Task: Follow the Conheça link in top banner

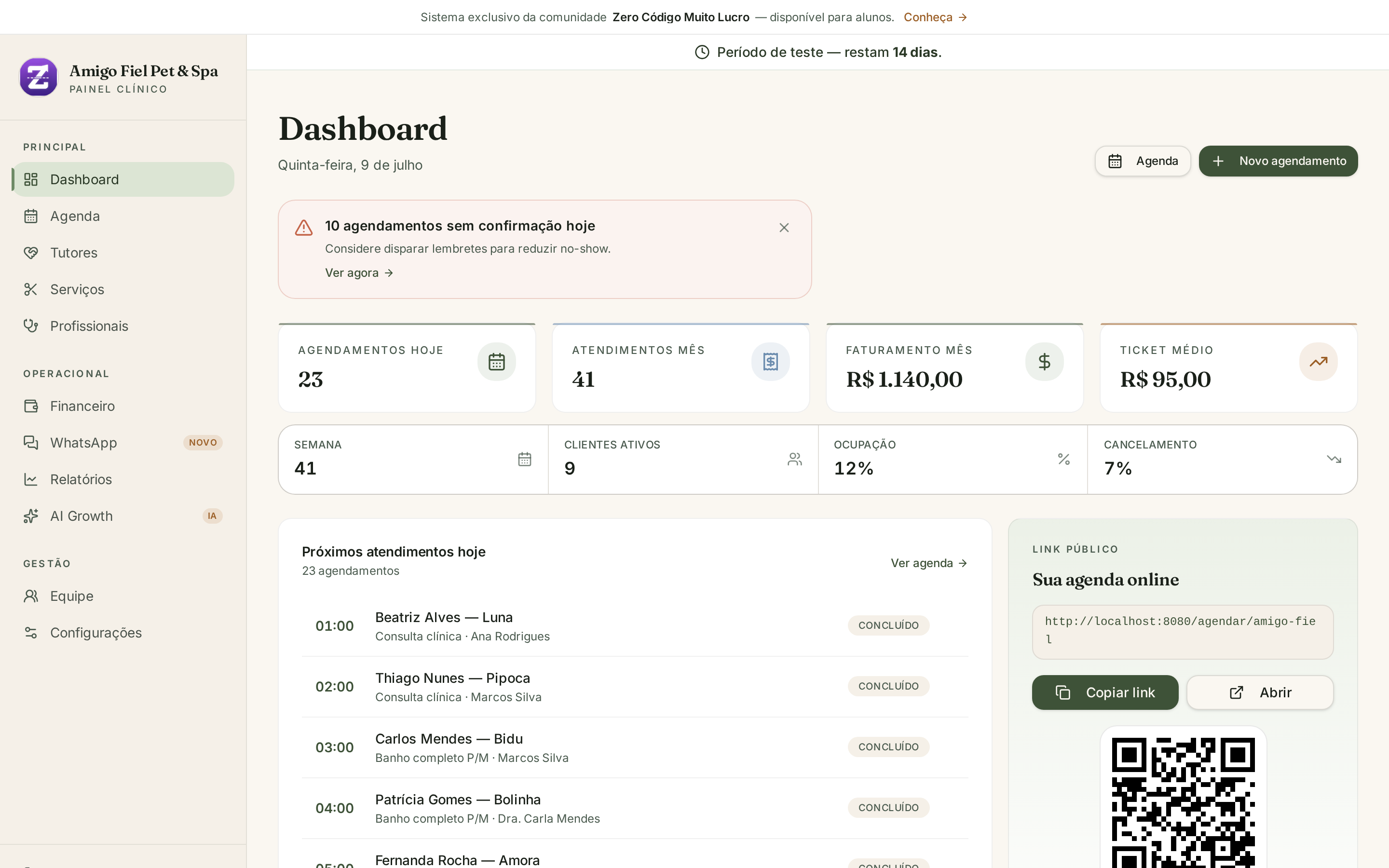Action: [936, 17]
